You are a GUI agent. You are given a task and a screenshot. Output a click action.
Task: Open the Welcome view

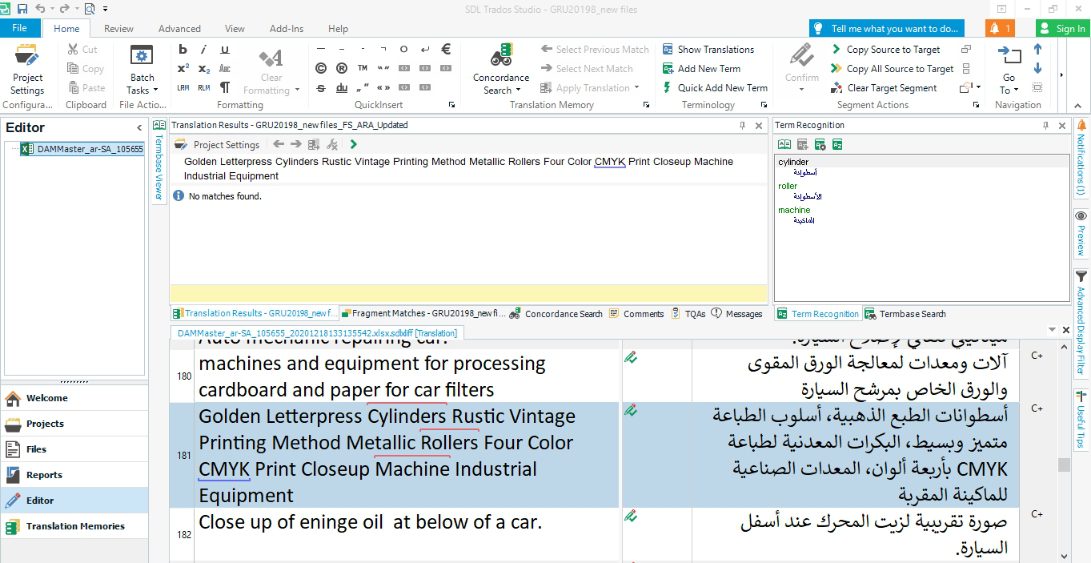click(x=74, y=398)
